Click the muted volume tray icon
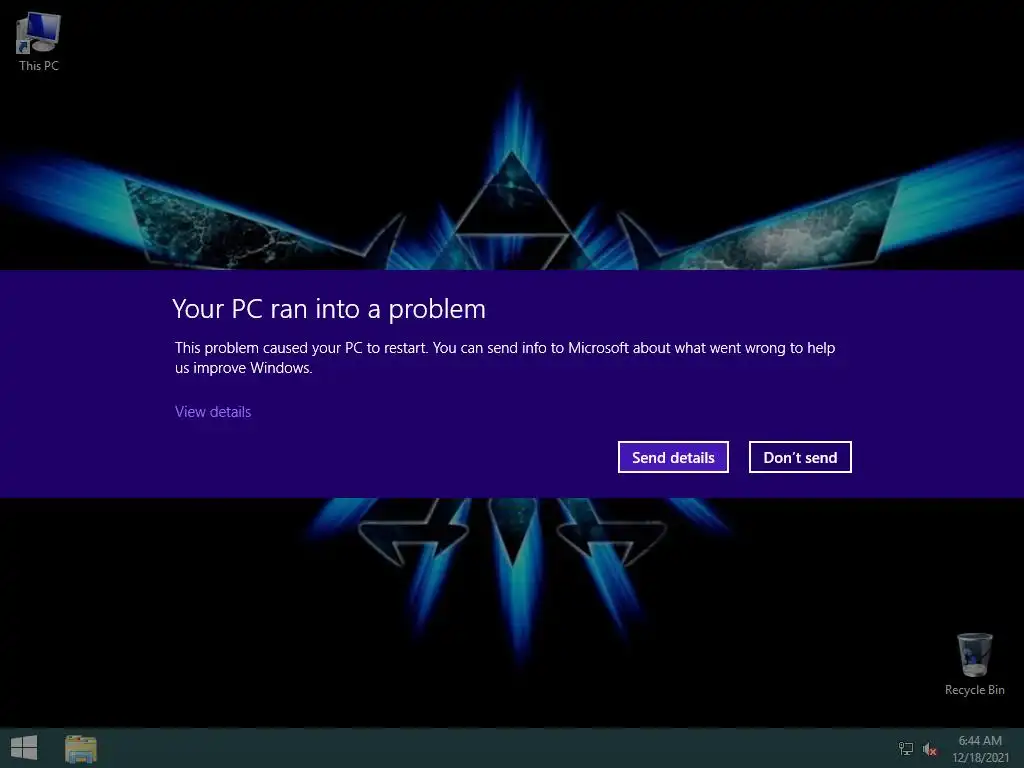The image size is (1024, 768). tap(930, 749)
